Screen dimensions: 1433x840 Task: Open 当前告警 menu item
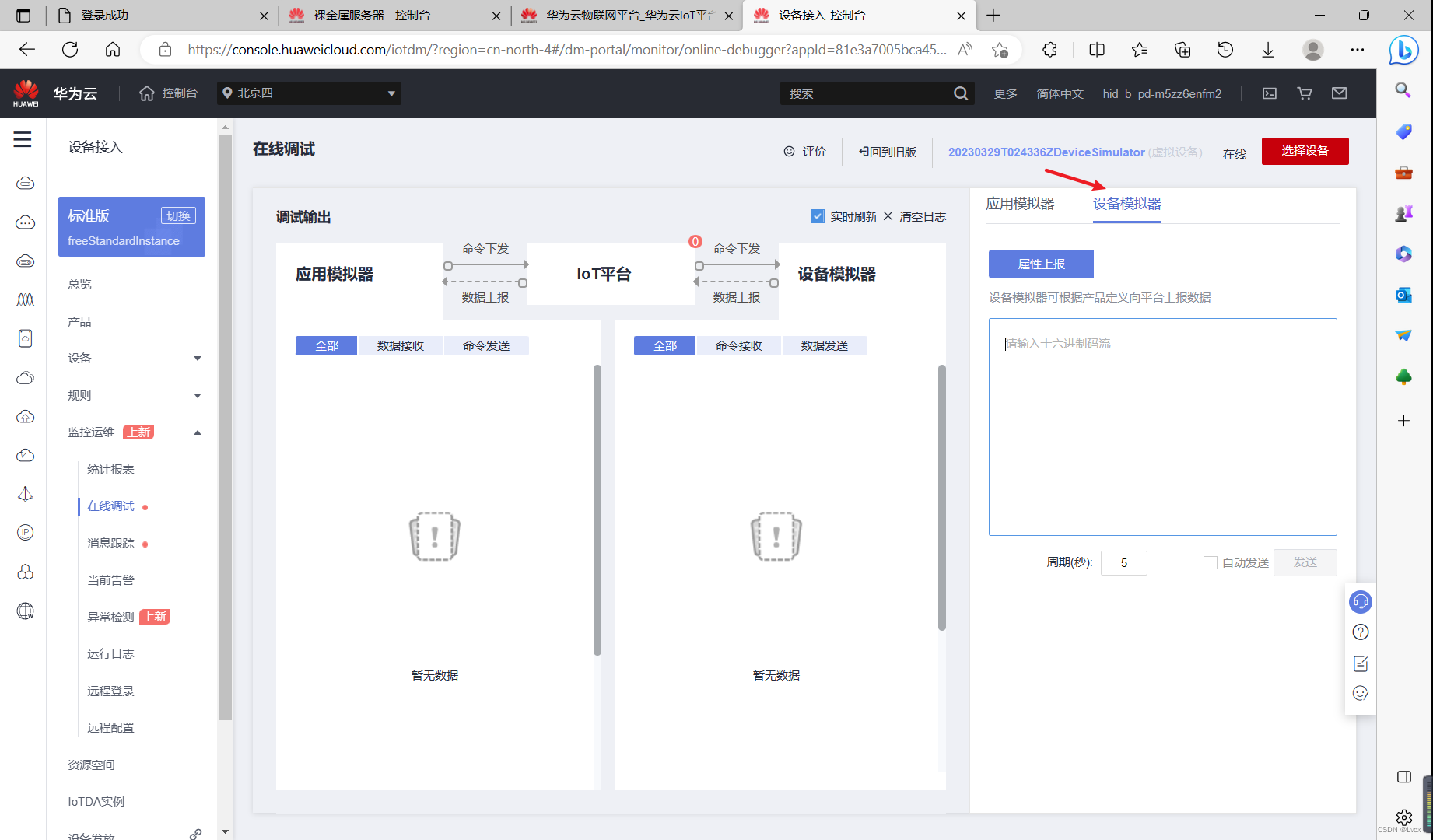(x=110, y=580)
